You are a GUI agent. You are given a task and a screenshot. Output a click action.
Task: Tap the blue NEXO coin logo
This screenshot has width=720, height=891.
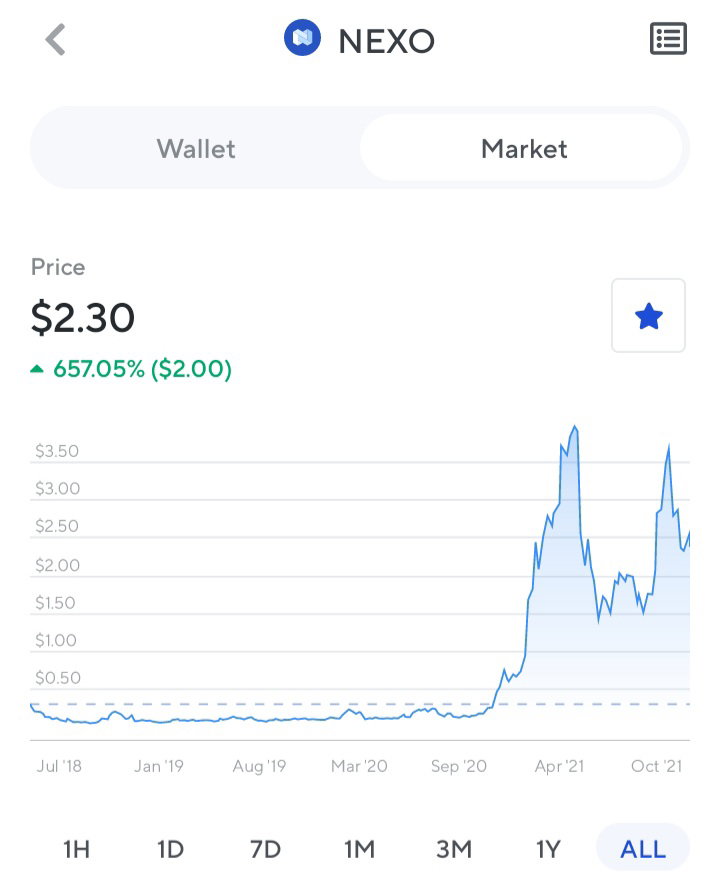pos(302,38)
